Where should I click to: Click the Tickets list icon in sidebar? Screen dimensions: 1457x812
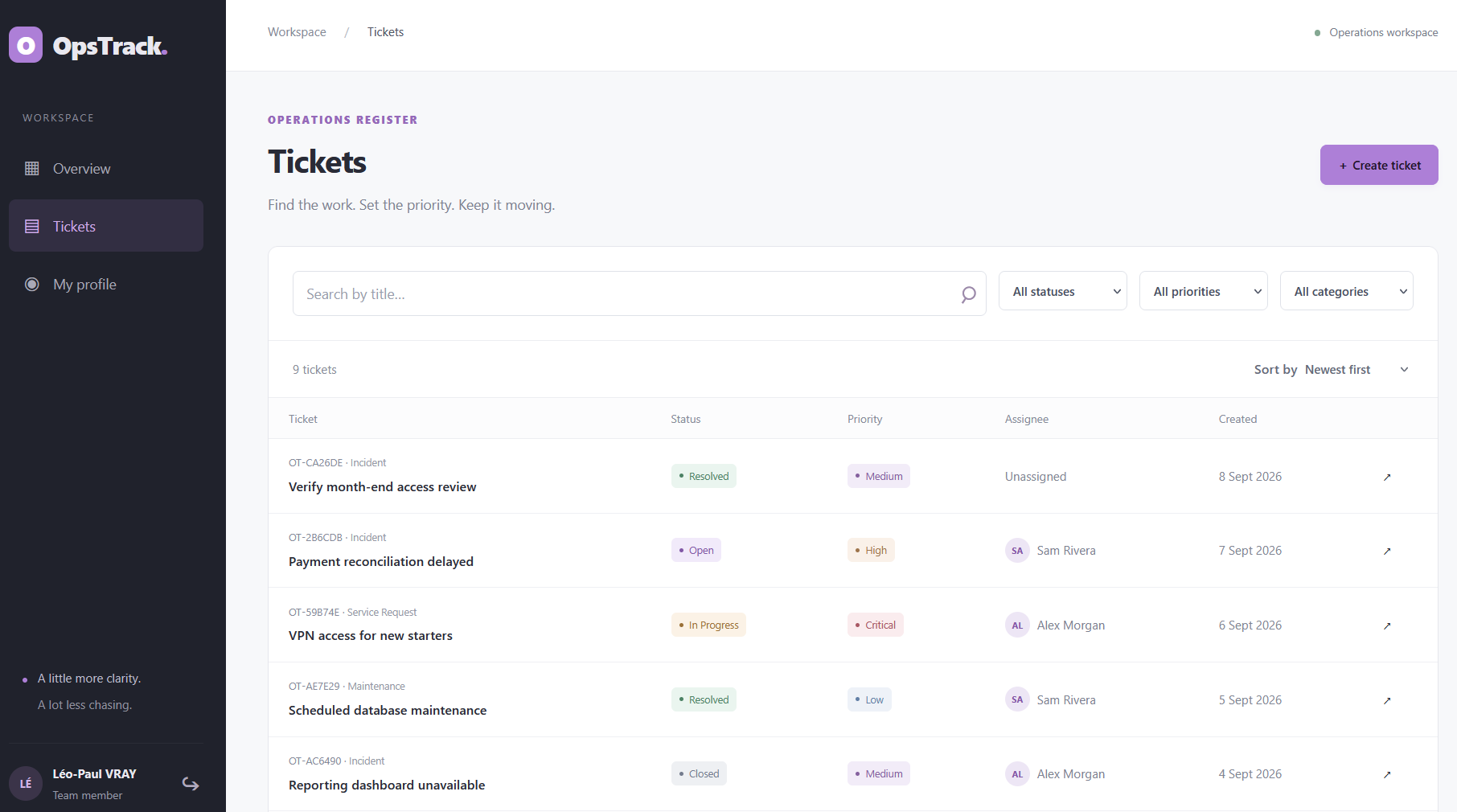coord(32,226)
